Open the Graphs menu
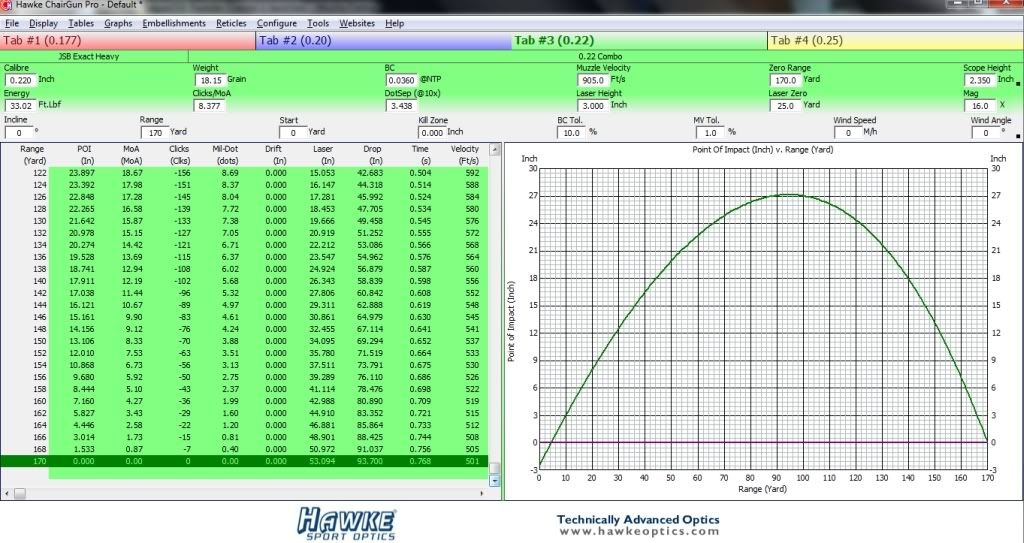Viewport: 1024px width, 543px height. click(118, 23)
